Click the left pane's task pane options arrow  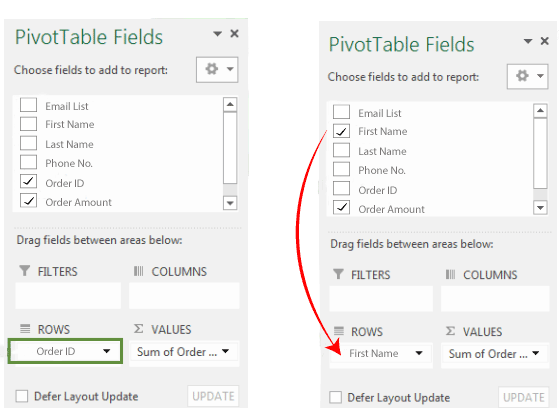click(217, 34)
